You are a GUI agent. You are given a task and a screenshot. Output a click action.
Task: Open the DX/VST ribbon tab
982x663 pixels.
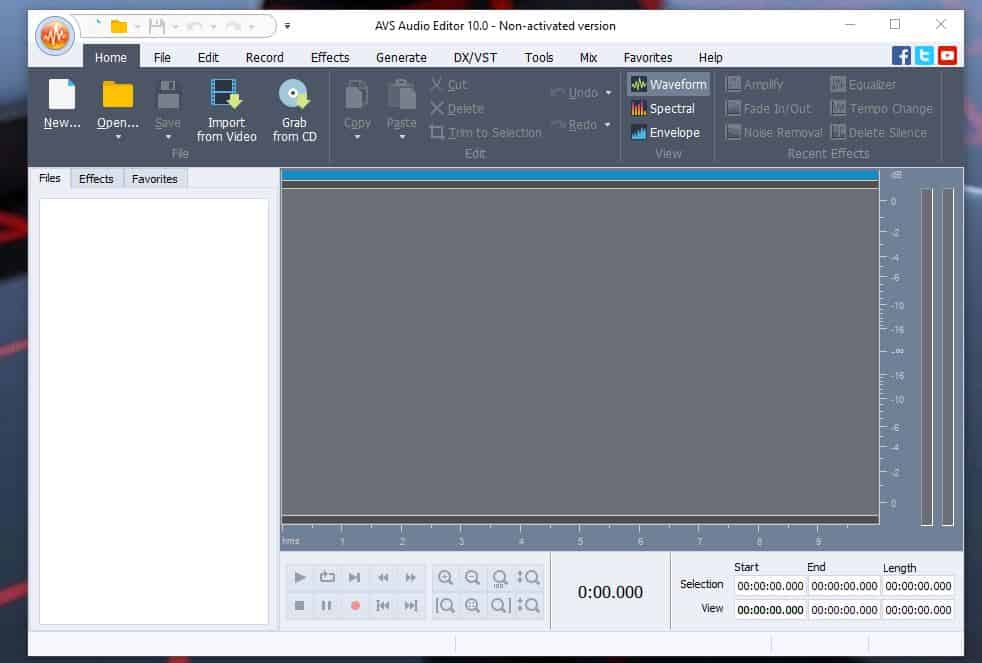(475, 58)
